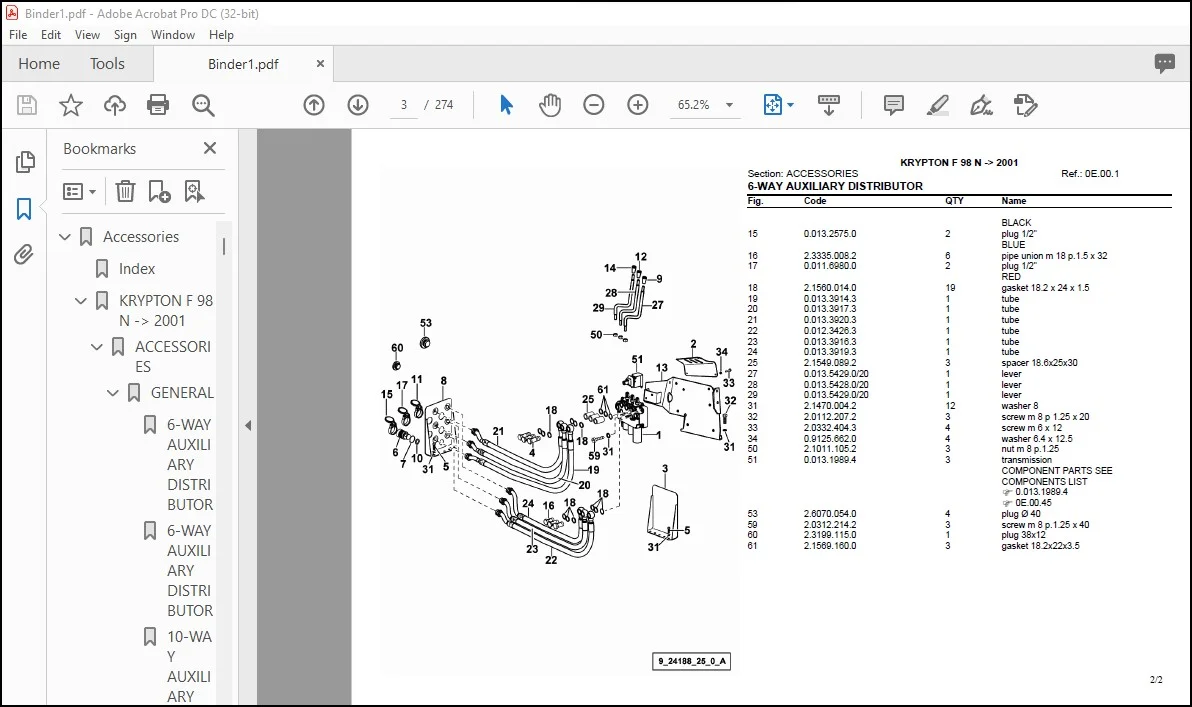Add a new bookmark icon
Screen dimensions: 1192x707
[x=159, y=191]
